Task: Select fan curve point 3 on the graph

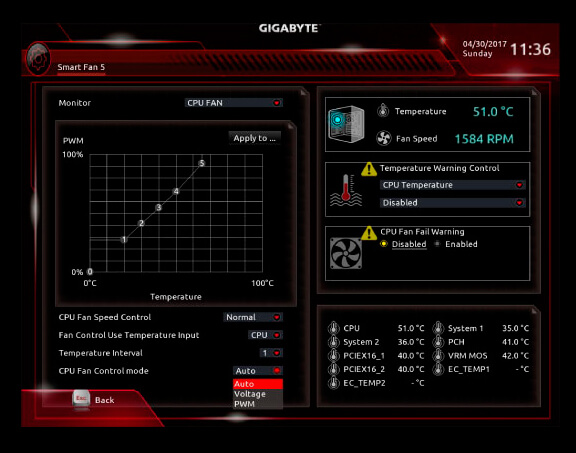Action: [159, 208]
